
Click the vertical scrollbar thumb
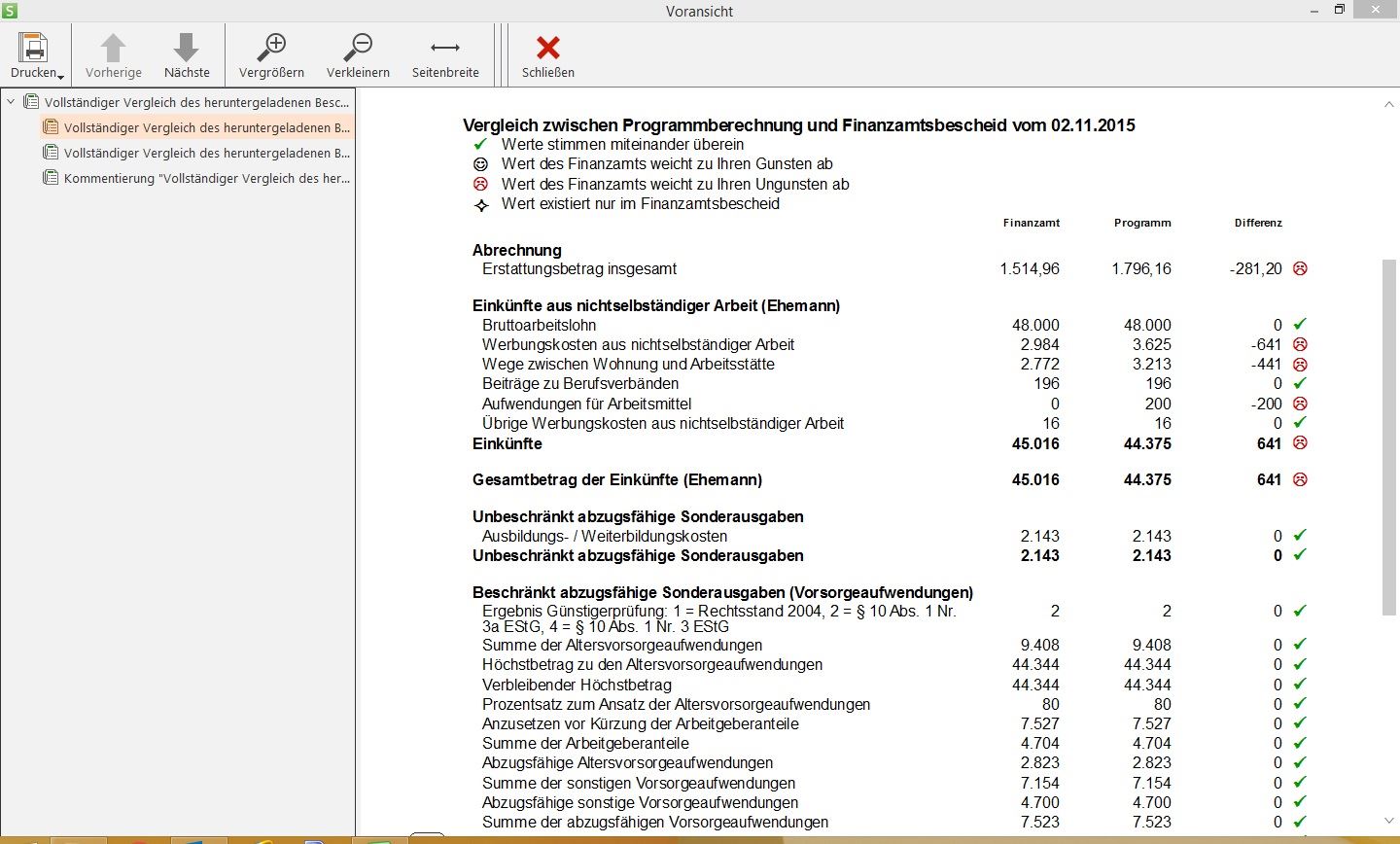tap(1388, 437)
